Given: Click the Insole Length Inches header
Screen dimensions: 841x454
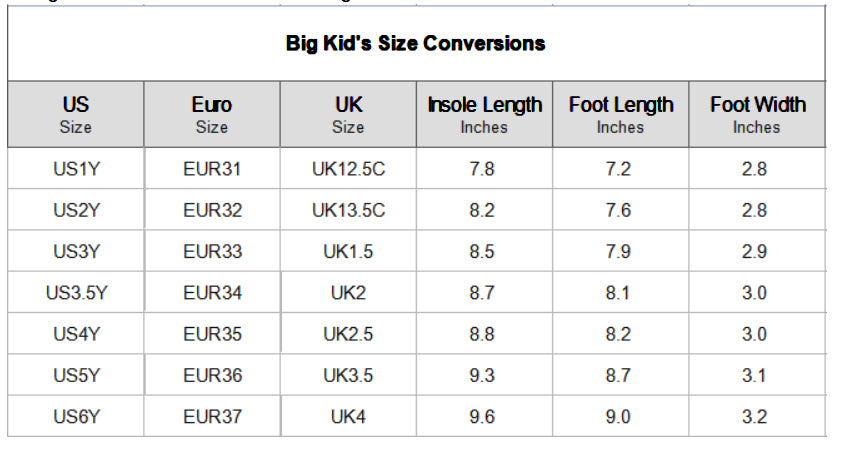Looking at the screenshot, I should tap(484, 115).
